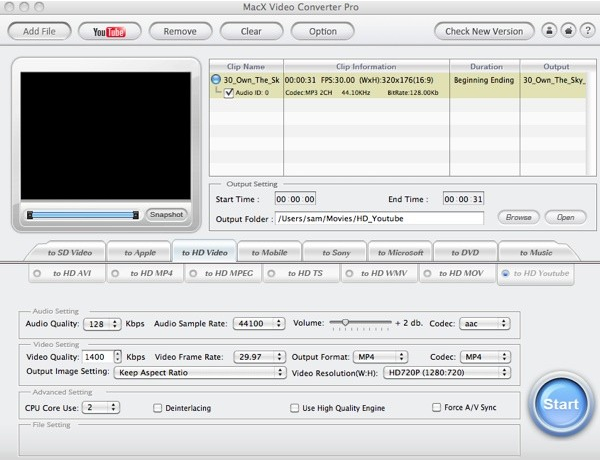Select to HD Youtube radio option
Viewport: 600px width, 460px height.
point(505,274)
